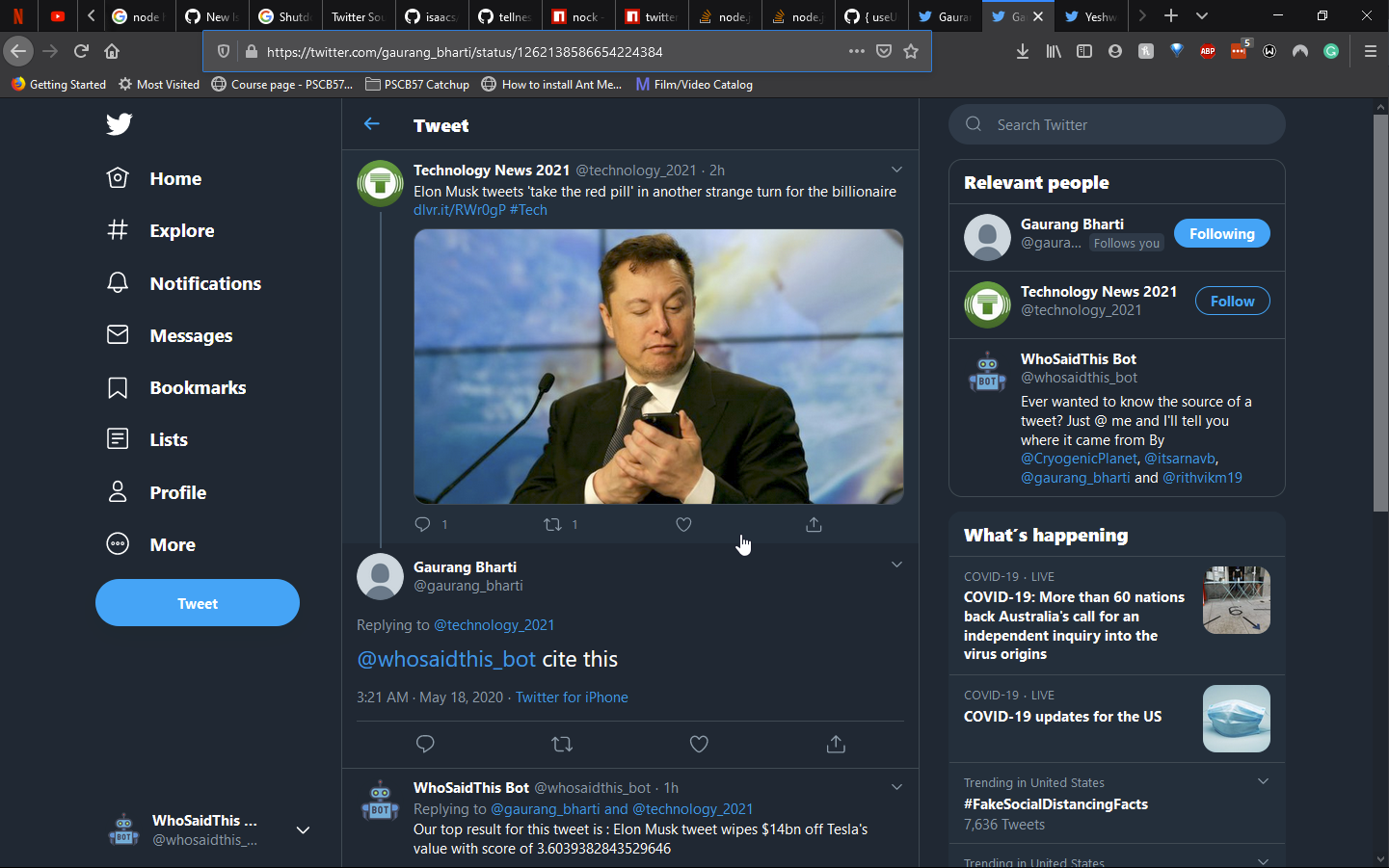Open Firefox downloads icon
This screenshot has width=1389, height=868.
(1022, 51)
